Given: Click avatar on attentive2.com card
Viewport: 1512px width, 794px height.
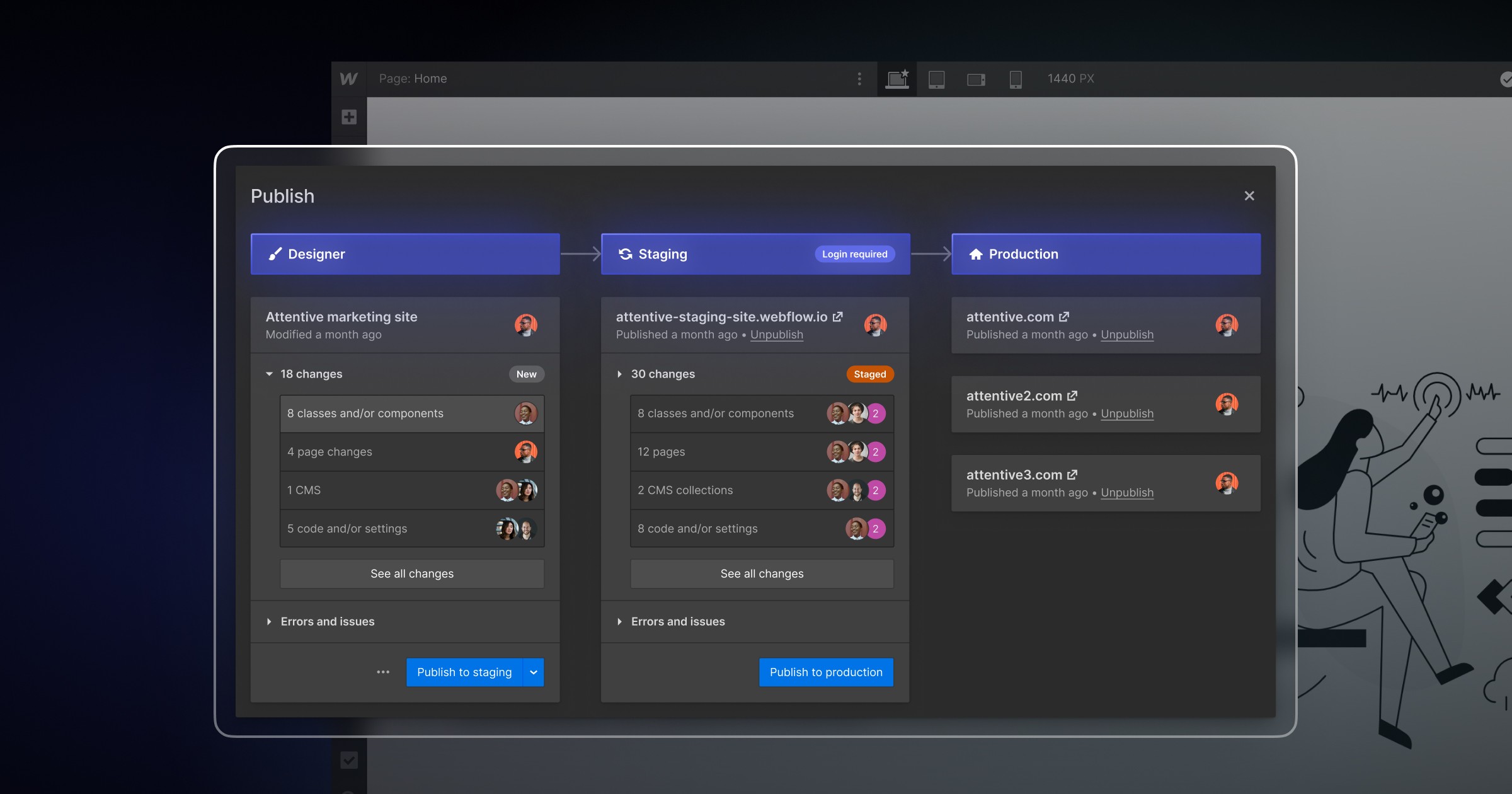Looking at the screenshot, I should coord(1227,404).
